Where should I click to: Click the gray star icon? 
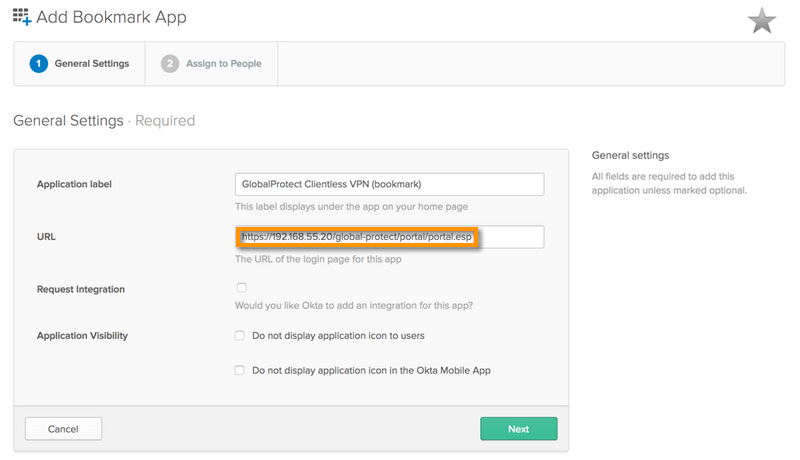(x=762, y=21)
